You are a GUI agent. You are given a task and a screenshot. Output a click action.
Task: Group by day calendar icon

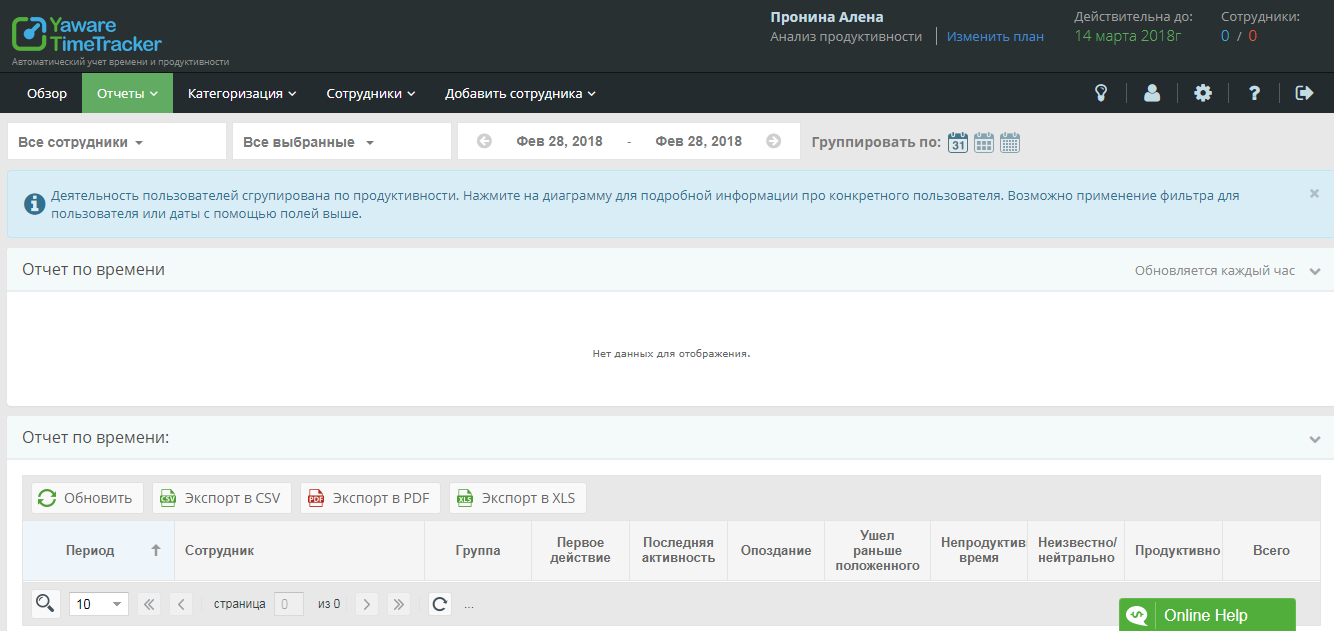click(x=958, y=142)
